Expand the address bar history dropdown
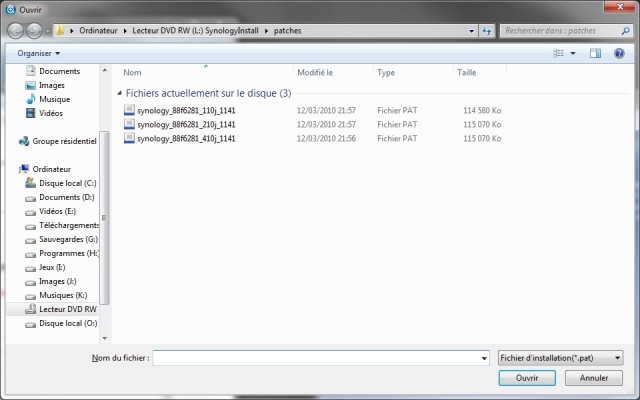Screen dimensions: 640x400 471,31
